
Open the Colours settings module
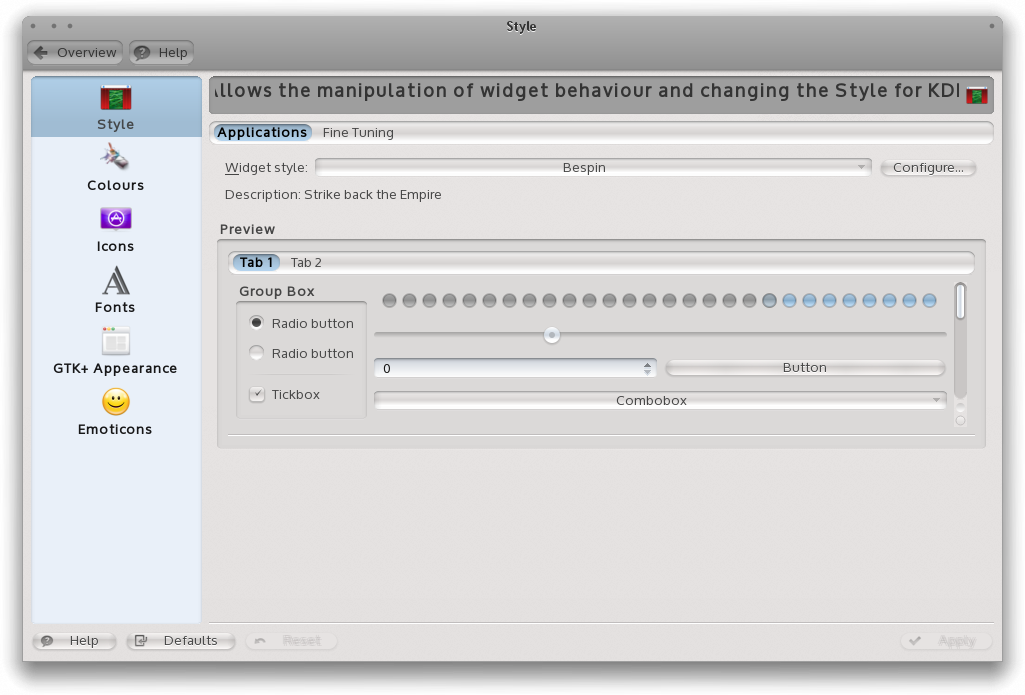[x=116, y=168]
